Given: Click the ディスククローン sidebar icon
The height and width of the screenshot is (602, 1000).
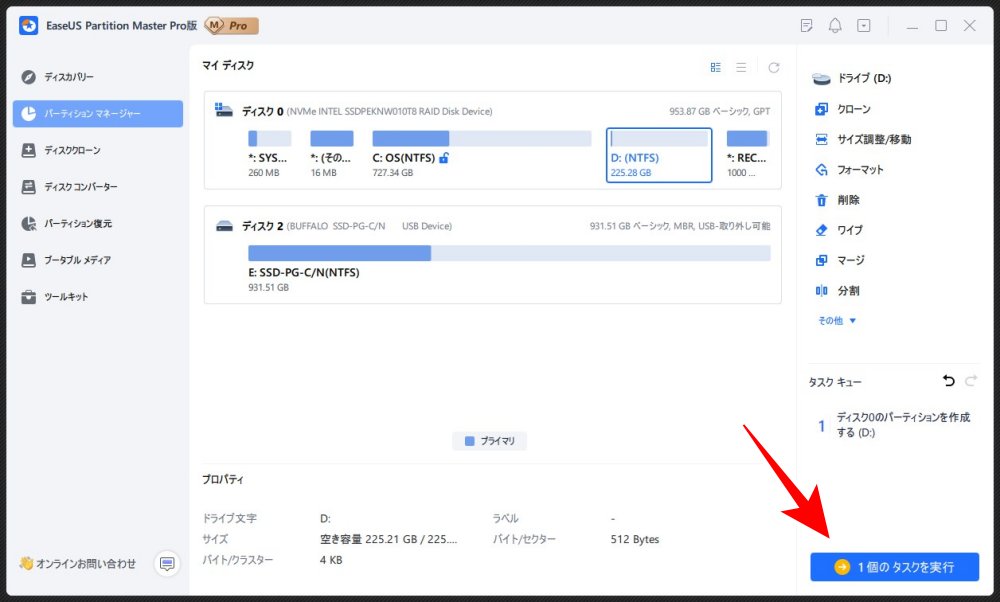Looking at the screenshot, I should [29, 150].
